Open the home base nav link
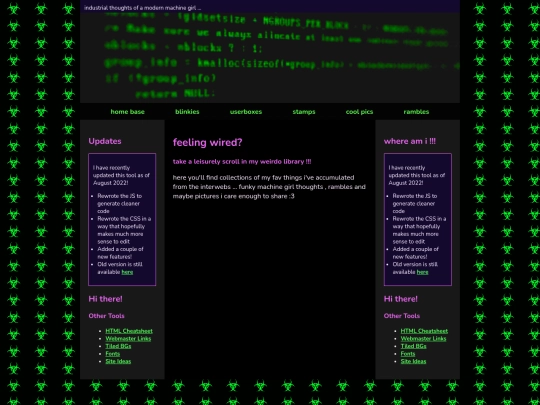Screen dimensions: 540x405 coord(127,112)
